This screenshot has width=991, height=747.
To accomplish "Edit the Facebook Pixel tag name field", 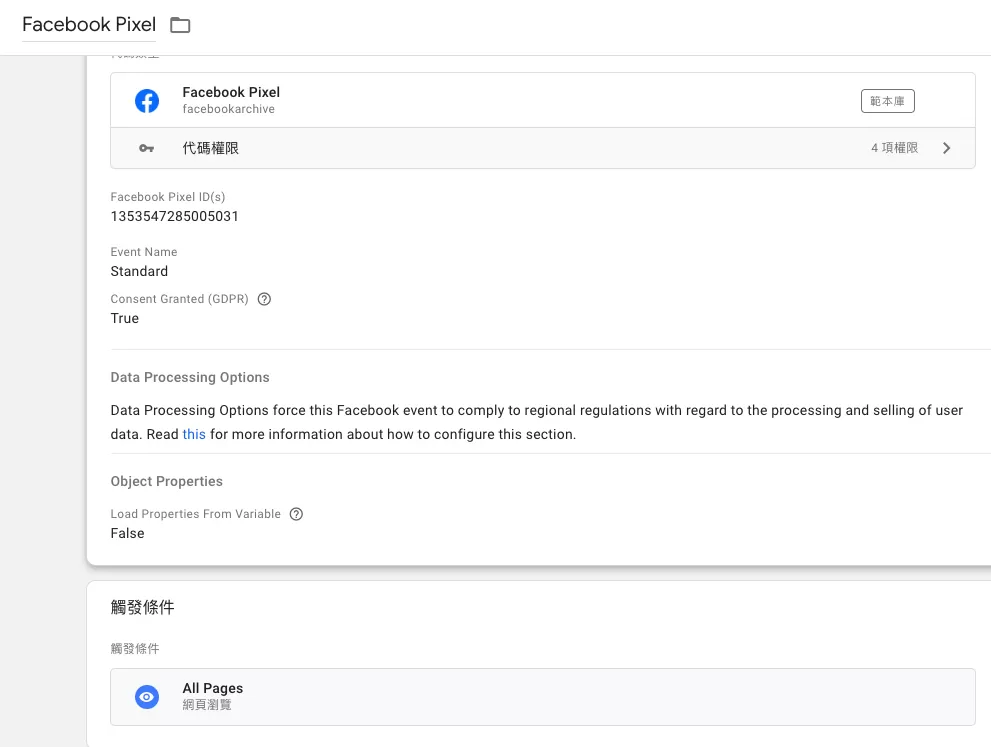I will click(89, 25).
